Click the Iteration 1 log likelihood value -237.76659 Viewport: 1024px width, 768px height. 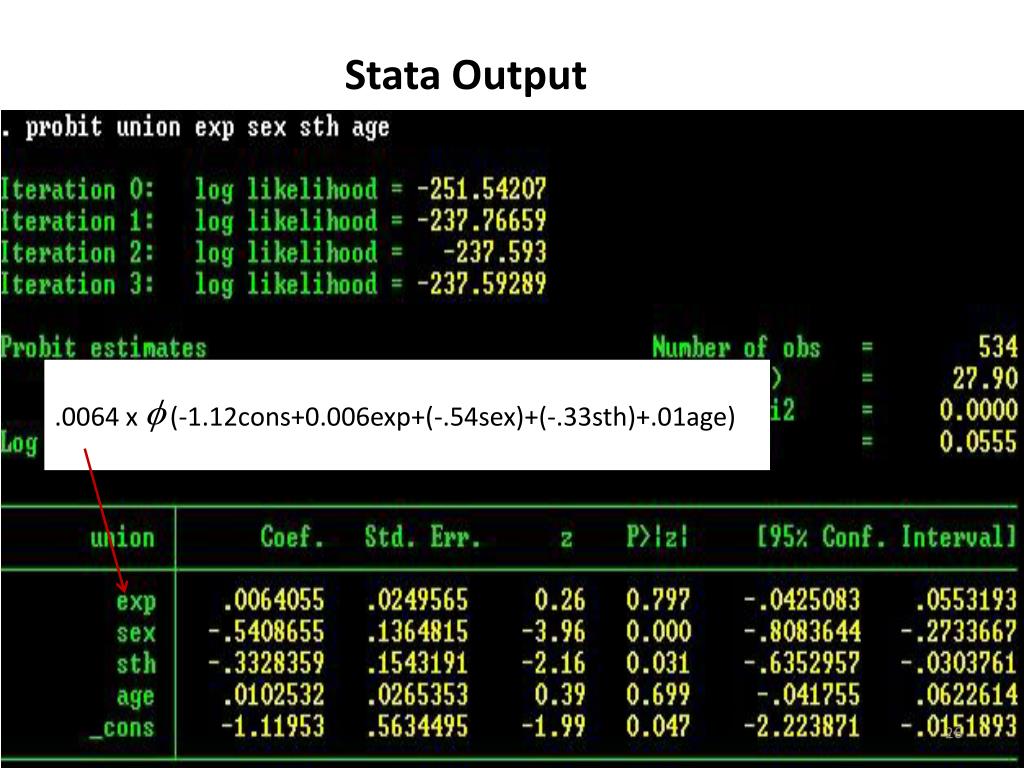tap(481, 221)
